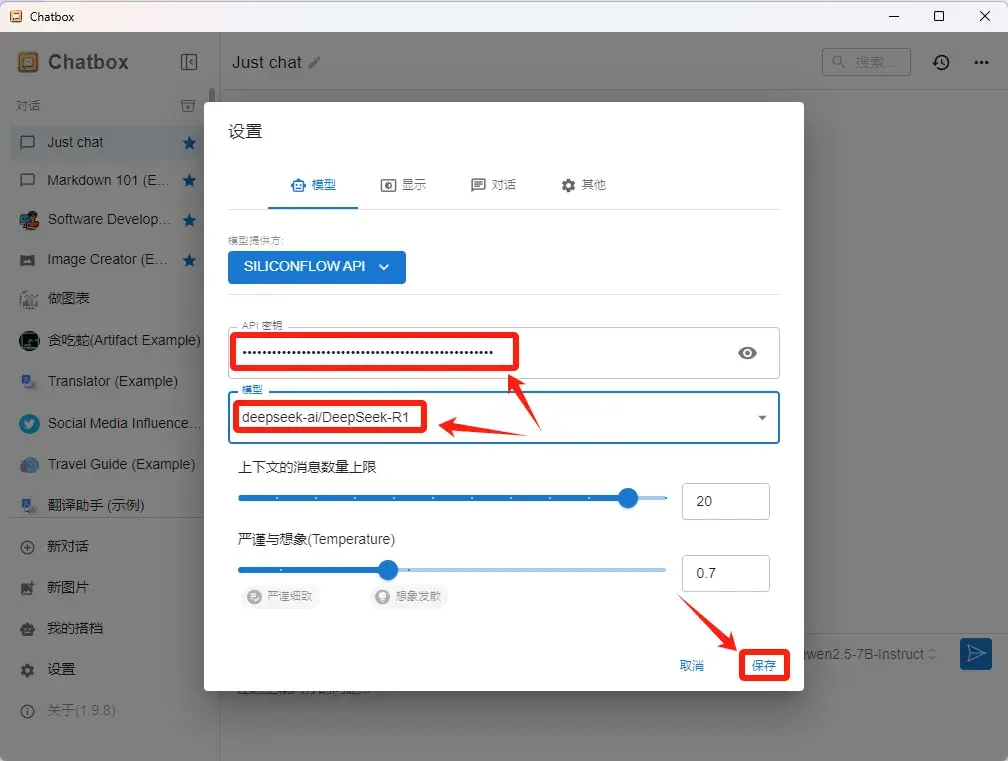Switch to the 对话 settings tab
The height and width of the screenshot is (761, 1008).
coord(493,185)
